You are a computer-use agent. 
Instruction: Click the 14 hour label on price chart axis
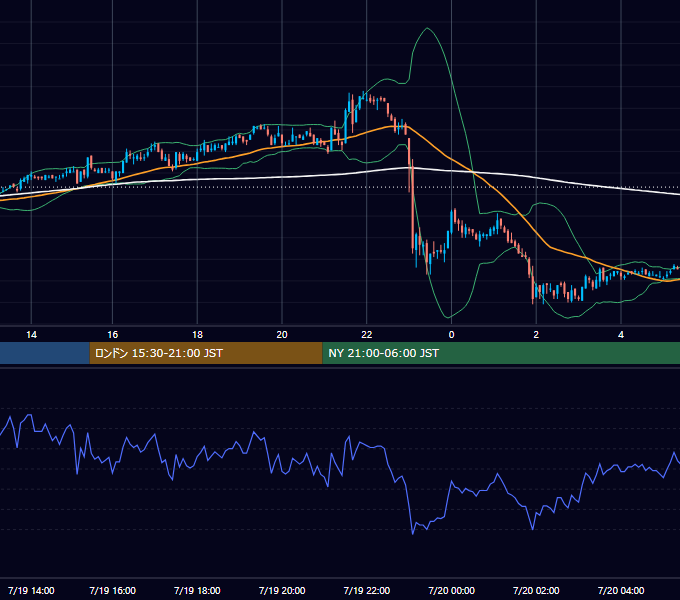[31, 335]
